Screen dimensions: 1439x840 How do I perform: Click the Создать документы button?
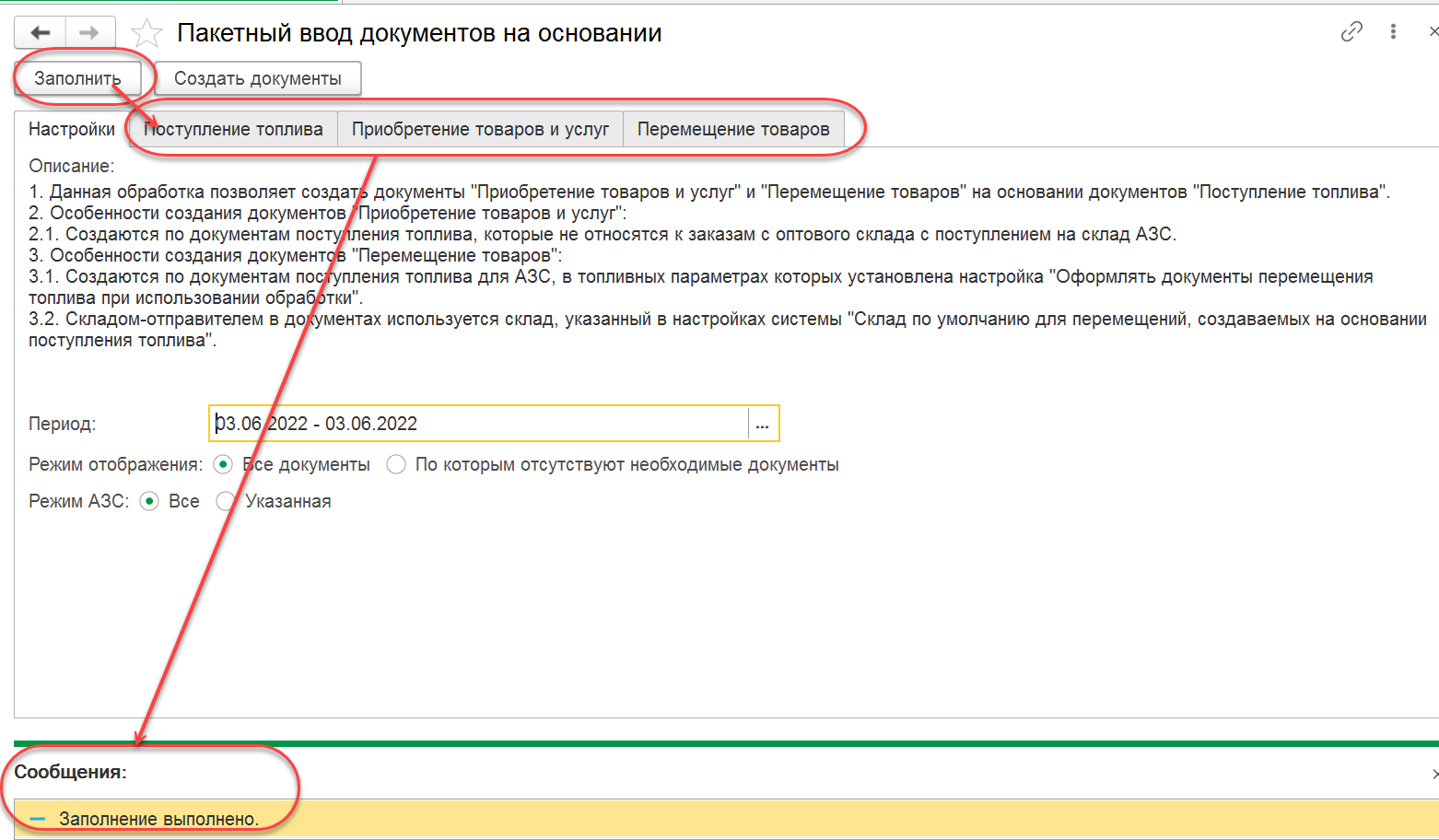click(258, 78)
